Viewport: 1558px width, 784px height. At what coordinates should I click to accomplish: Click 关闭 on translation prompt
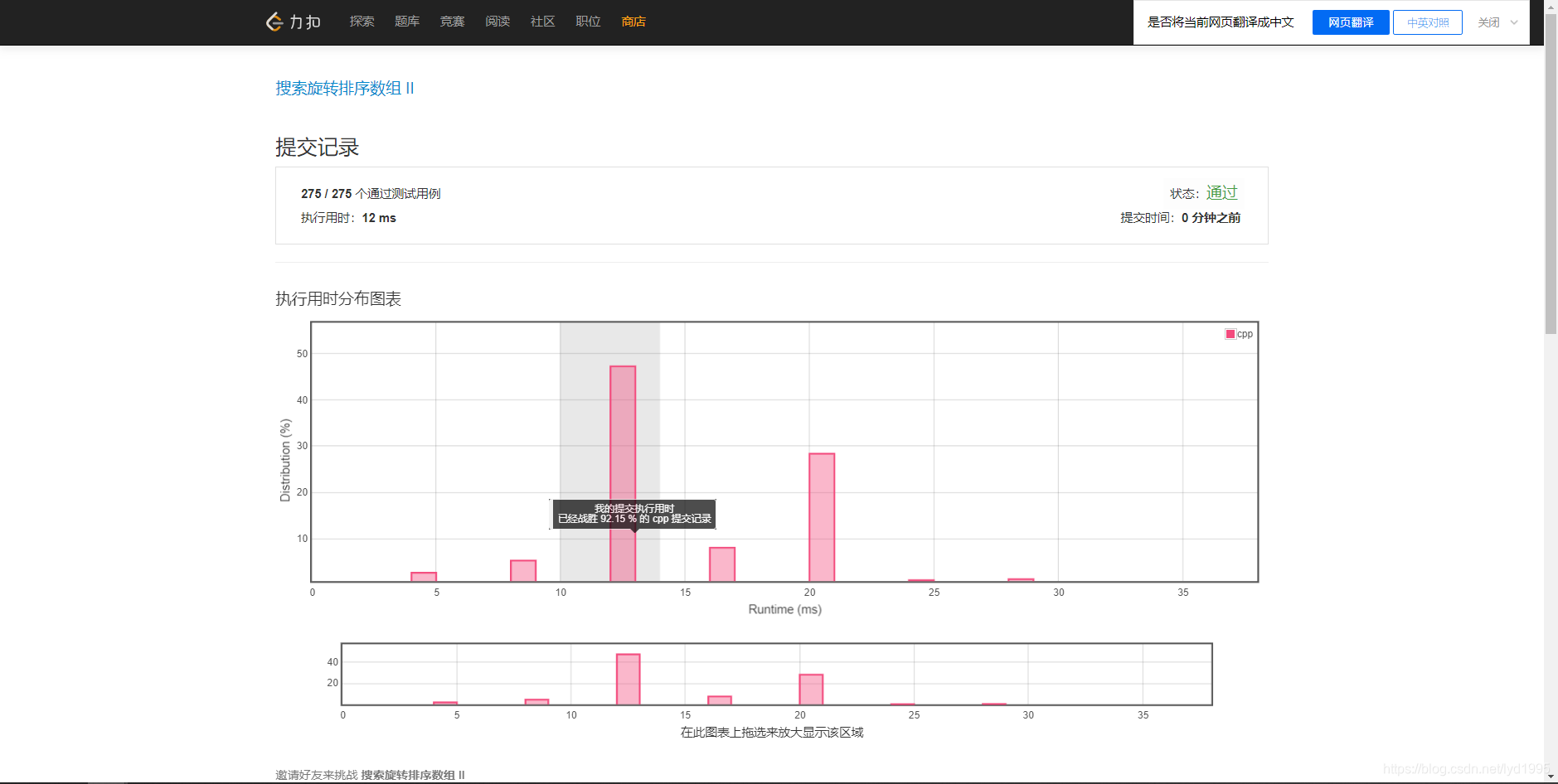pyautogui.click(x=1488, y=22)
